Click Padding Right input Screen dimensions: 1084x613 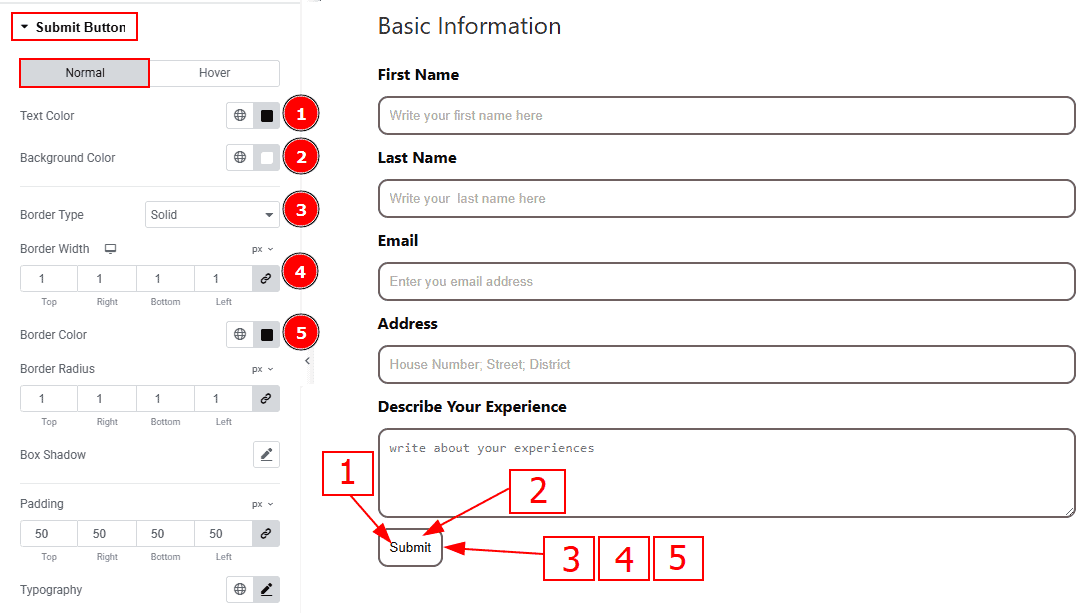tap(106, 534)
